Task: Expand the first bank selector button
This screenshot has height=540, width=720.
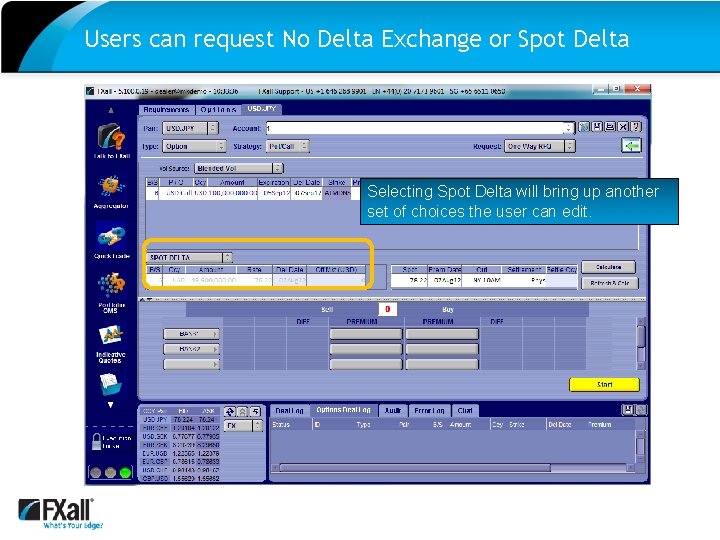Action: point(191,334)
